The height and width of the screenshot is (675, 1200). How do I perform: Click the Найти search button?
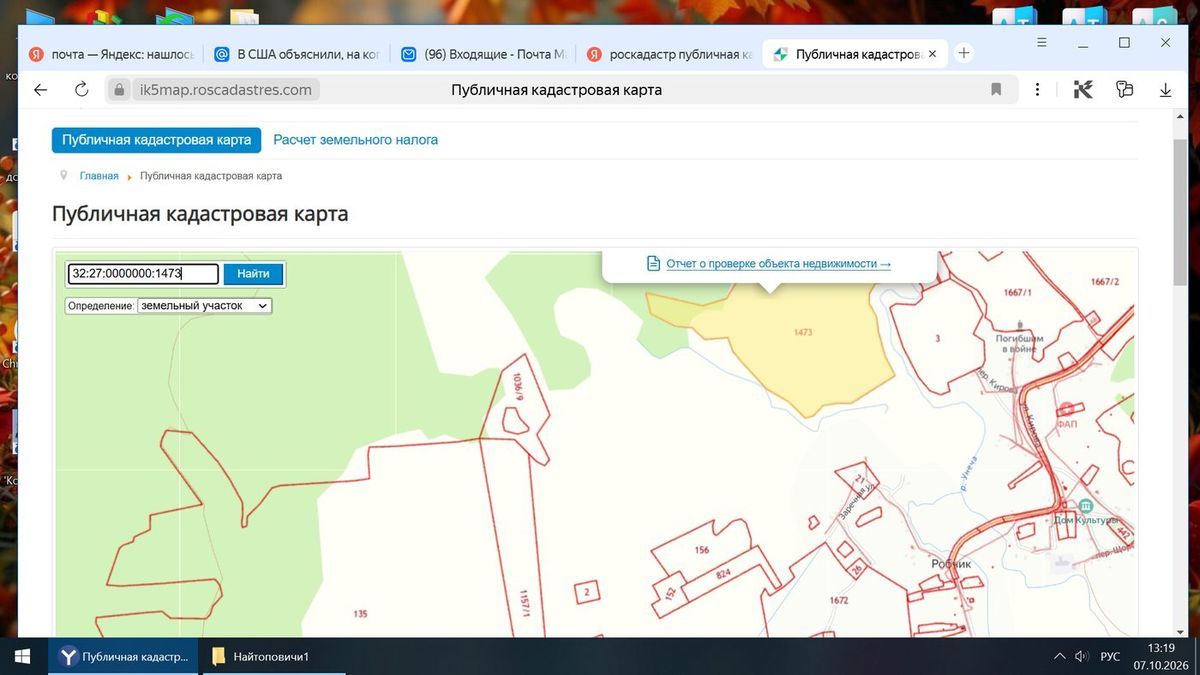pyautogui.click(x=253, y=274)
